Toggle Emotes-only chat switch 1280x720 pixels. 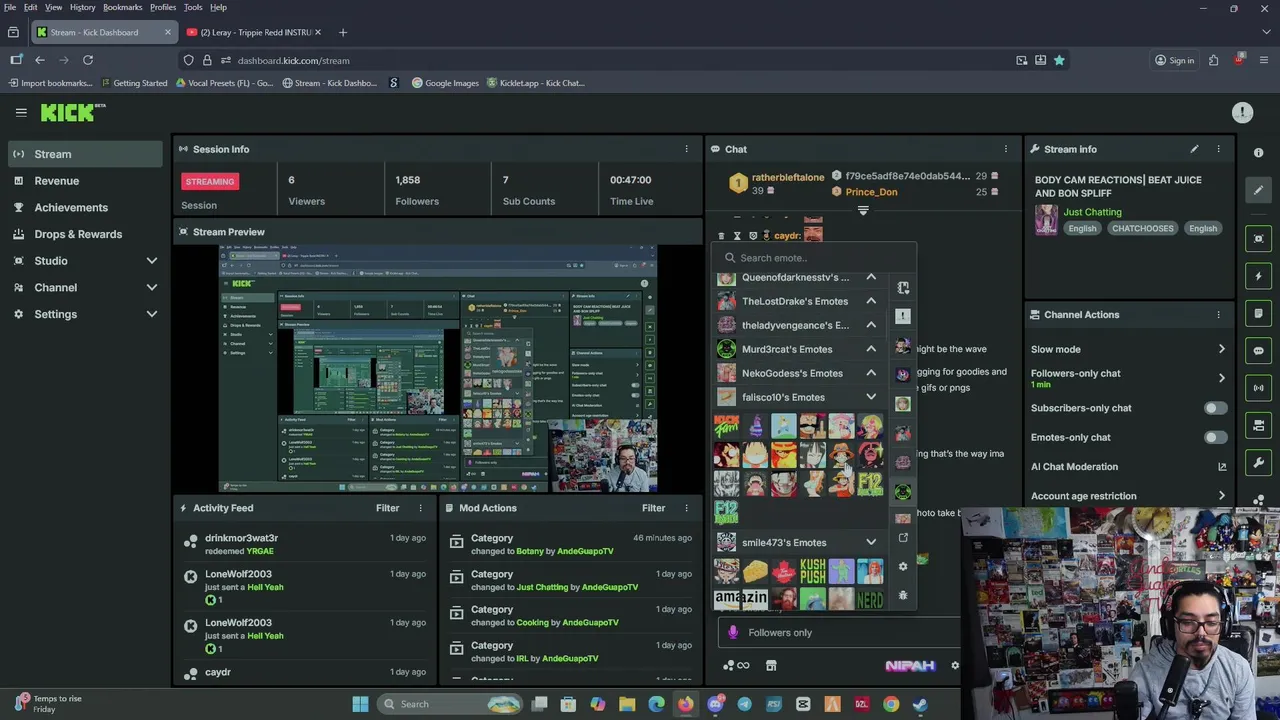(x=1214, y=437)
